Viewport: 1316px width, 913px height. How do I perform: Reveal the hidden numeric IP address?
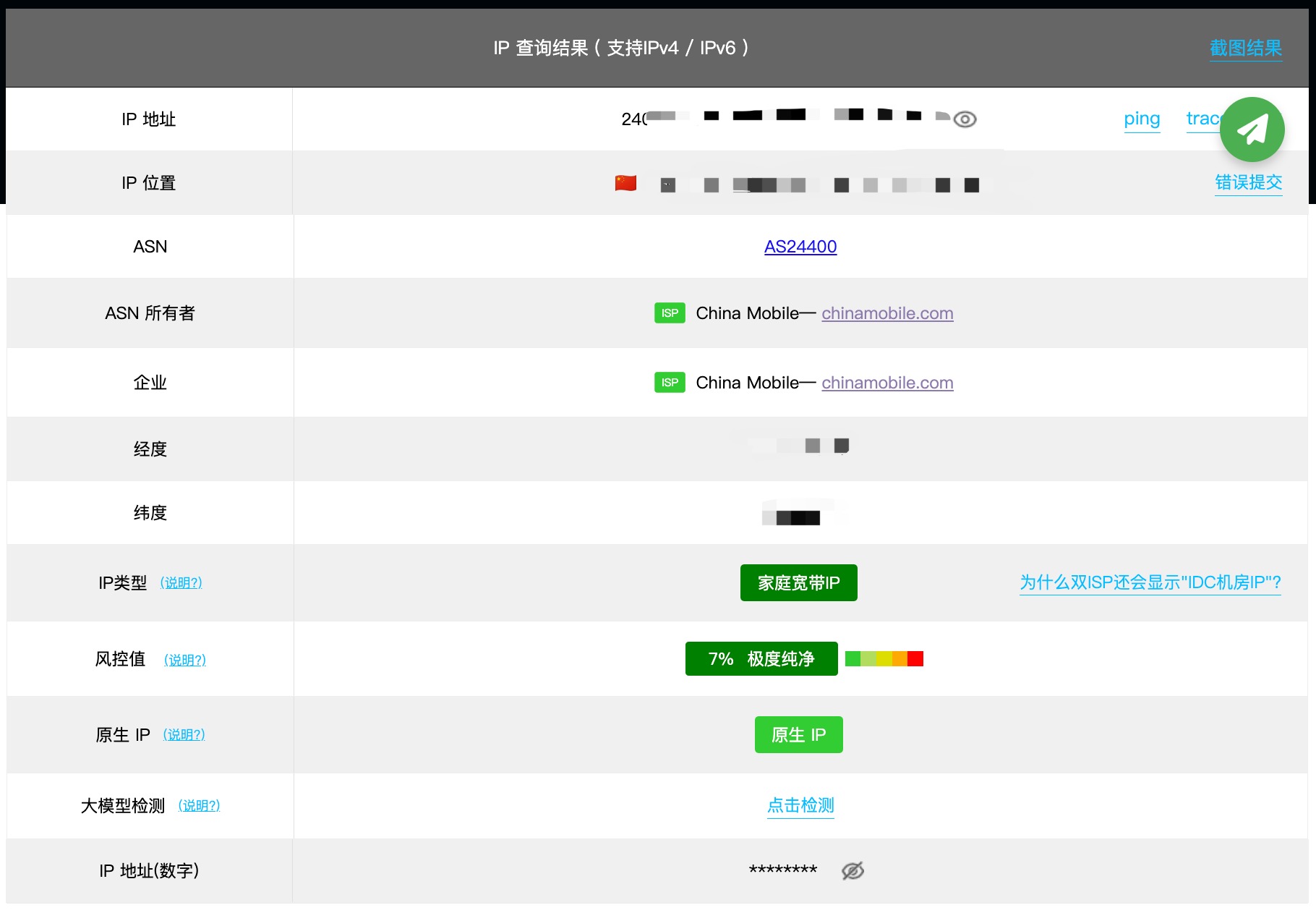click(853, 871)
